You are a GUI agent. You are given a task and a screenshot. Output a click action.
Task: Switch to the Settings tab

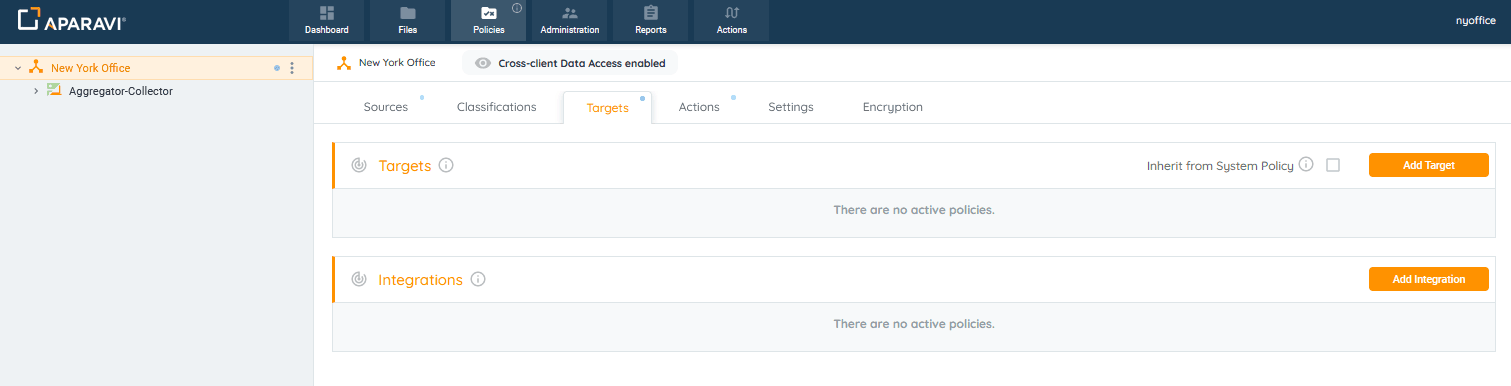pos(791,107)
